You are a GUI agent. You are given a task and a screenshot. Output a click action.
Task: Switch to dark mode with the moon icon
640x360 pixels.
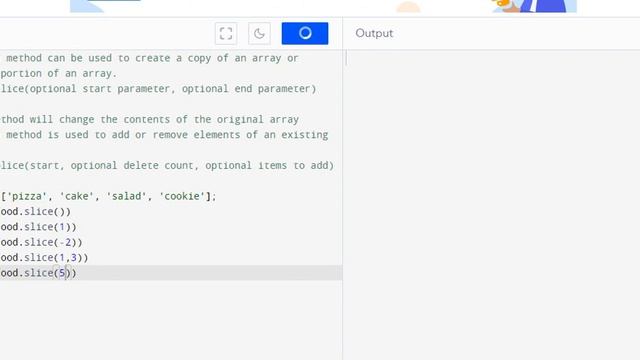pyautogui.click(x=259, y=33)
